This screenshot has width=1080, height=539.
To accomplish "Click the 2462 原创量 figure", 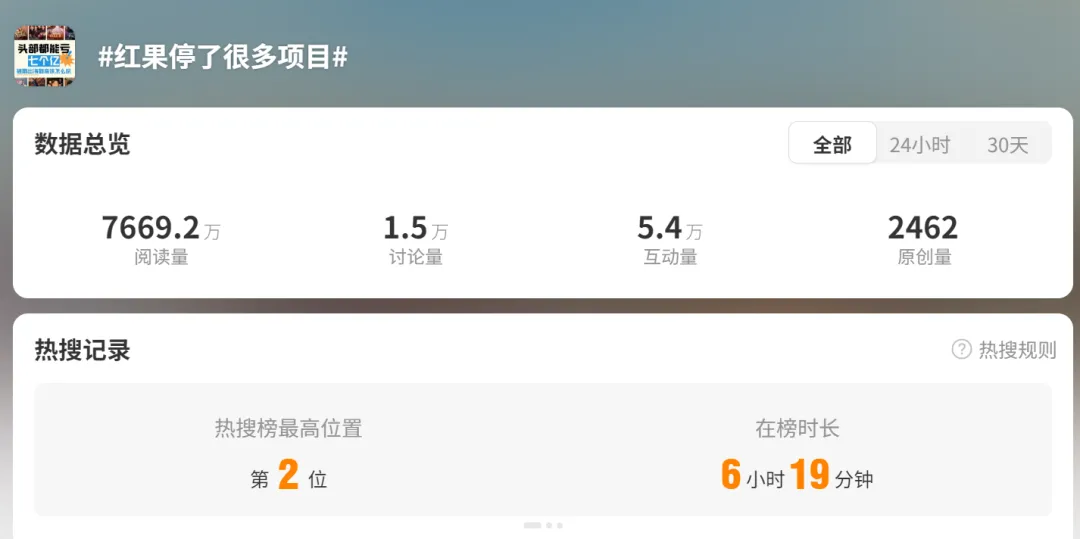I will pyautogui.click(x=923, y=228).
